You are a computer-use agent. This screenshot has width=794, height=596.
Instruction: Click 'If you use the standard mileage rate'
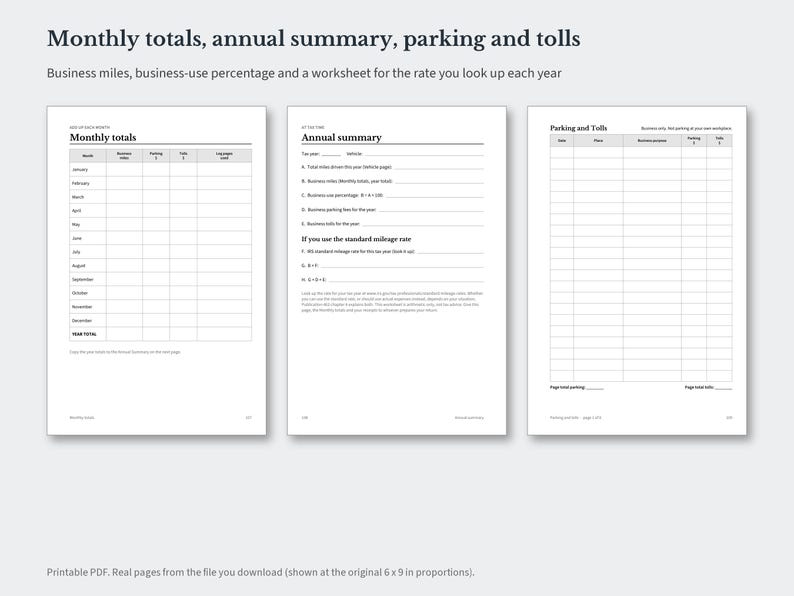[356, 239]
